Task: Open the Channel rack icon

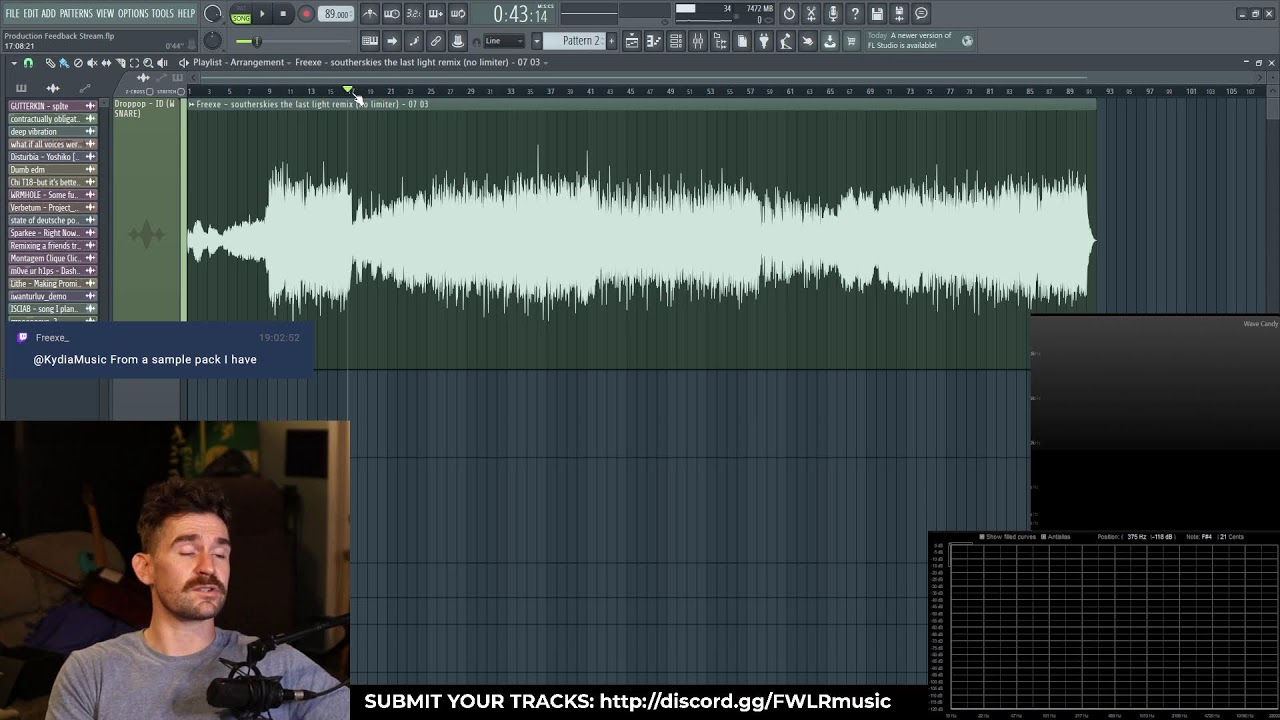Action: coord(676,41)
